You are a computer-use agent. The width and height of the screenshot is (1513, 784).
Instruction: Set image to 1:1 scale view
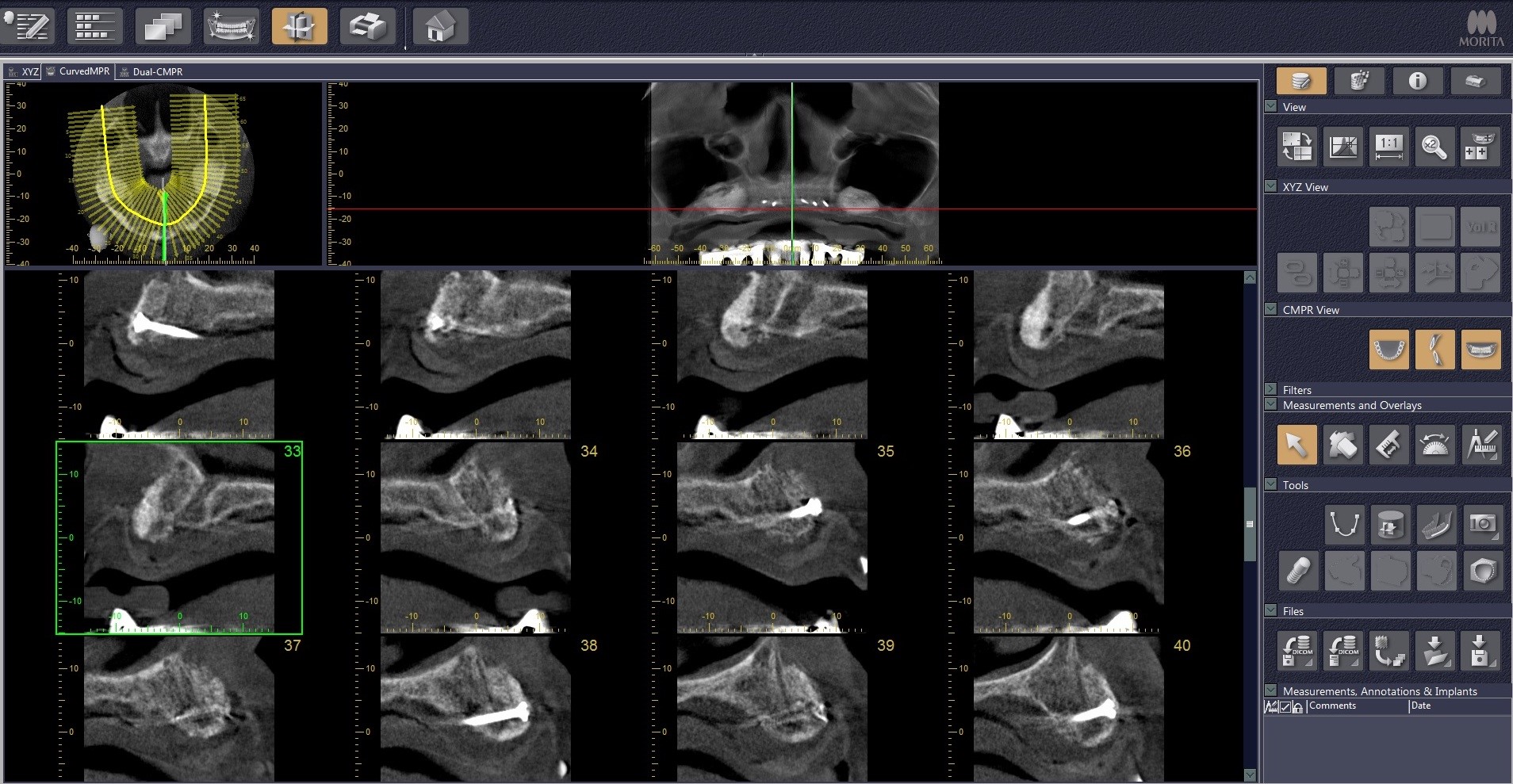(x=1389, y=147)
